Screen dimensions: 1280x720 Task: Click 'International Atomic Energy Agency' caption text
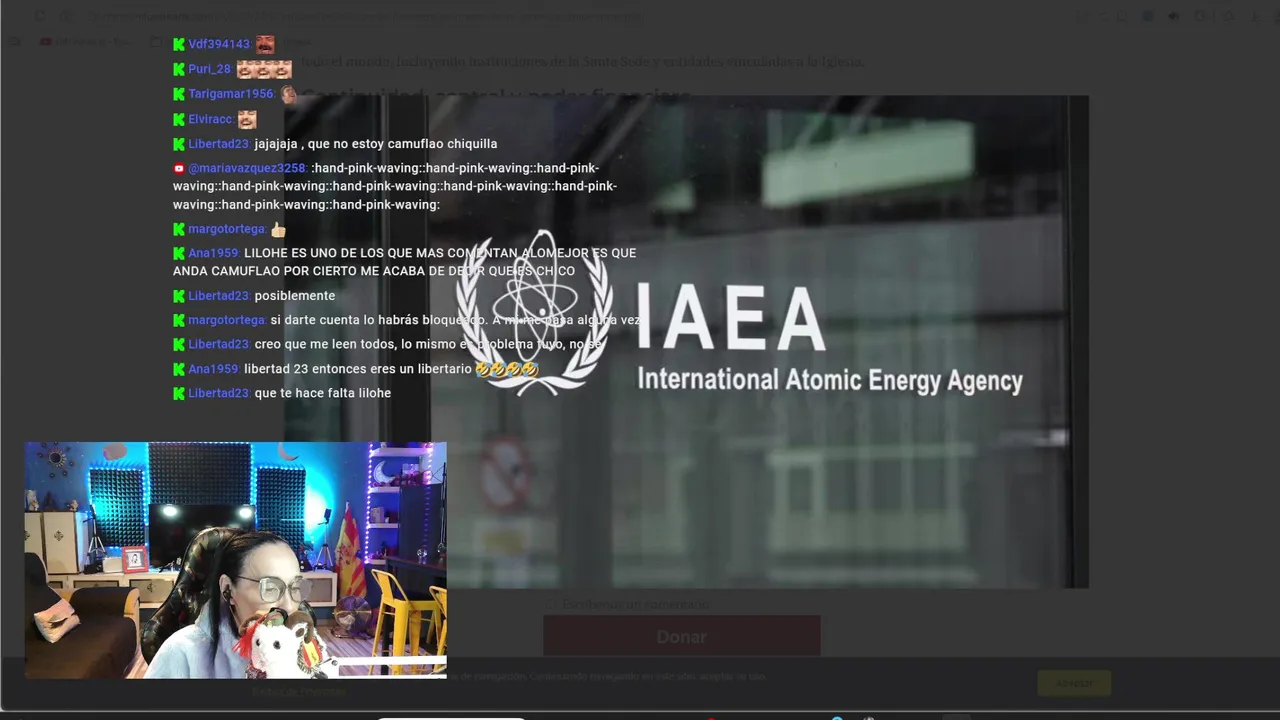coord(830,380)
